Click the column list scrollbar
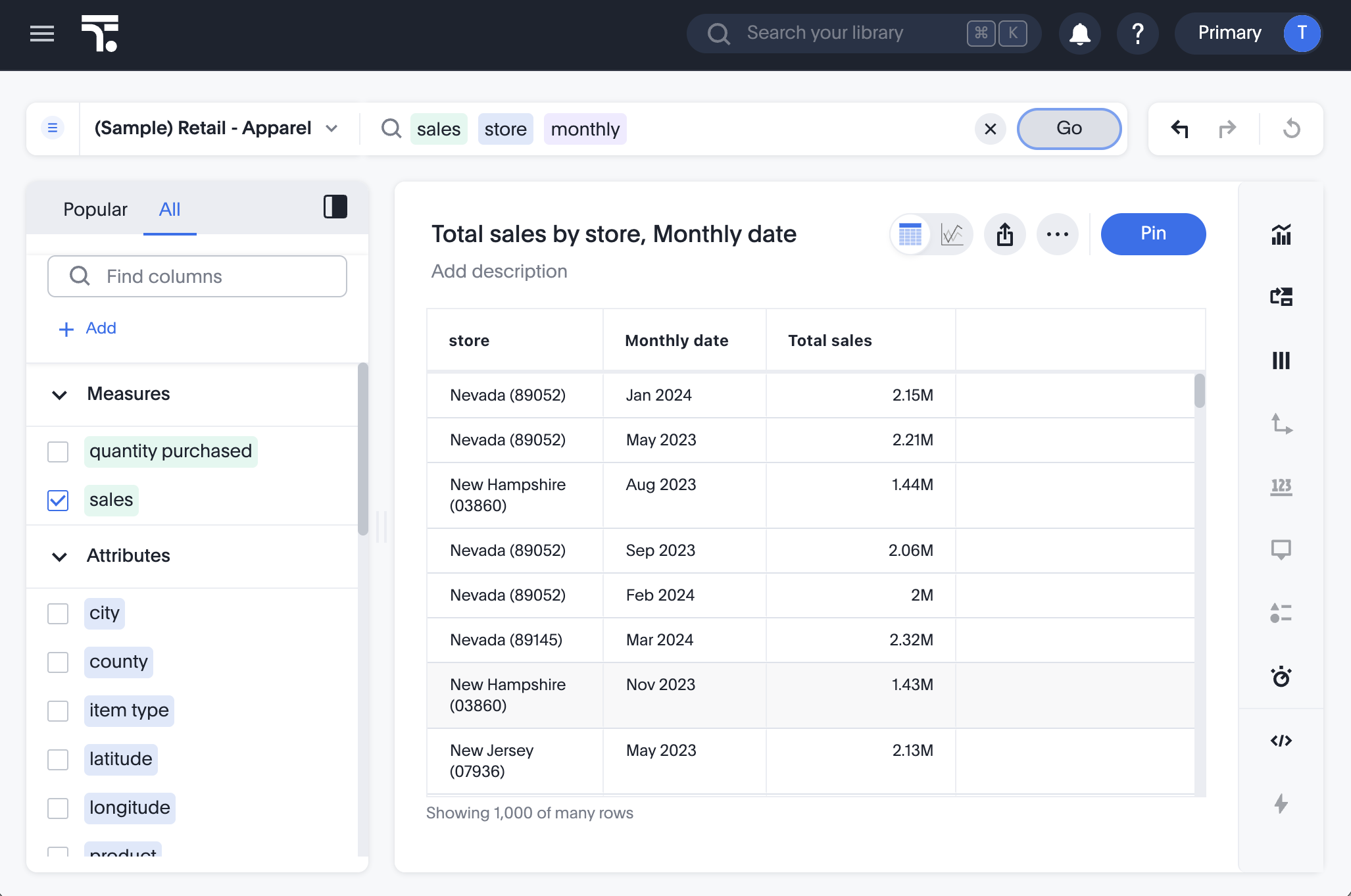Viewport: 1351px width, 896px height. [363, 449]
